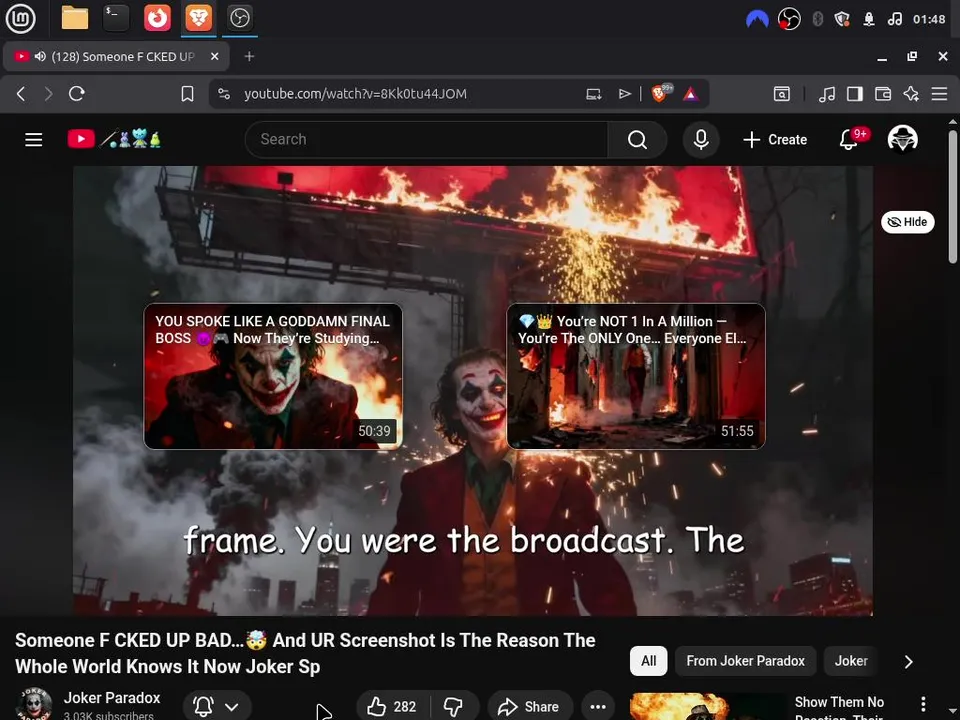Open the Joker Paradox channel name link

112,698
